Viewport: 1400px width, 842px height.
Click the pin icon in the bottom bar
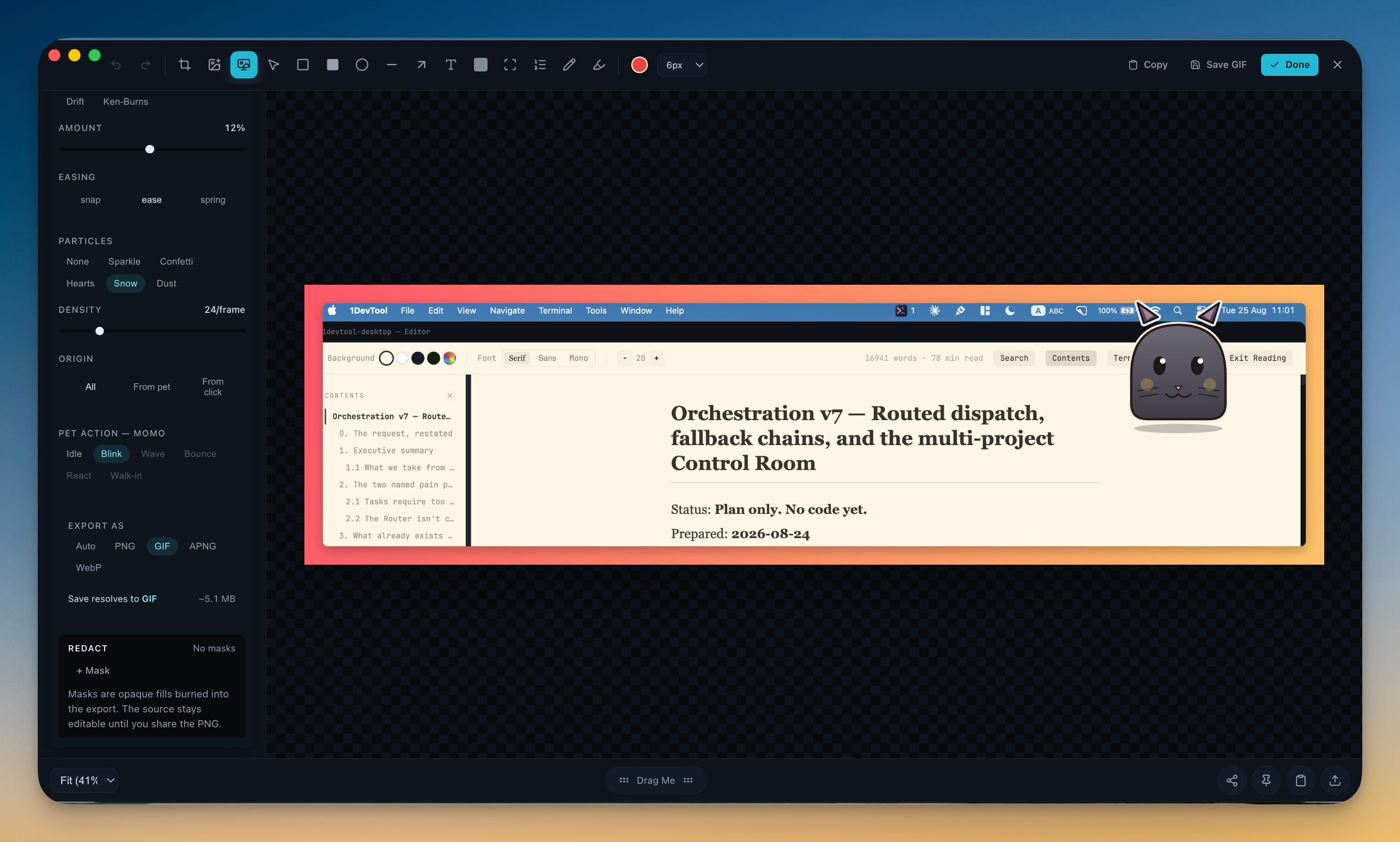1266,780
